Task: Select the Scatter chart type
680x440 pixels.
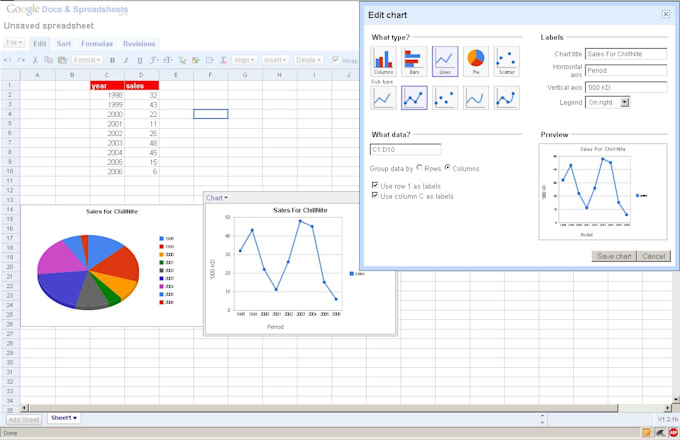Action: (x=507, y=61)
